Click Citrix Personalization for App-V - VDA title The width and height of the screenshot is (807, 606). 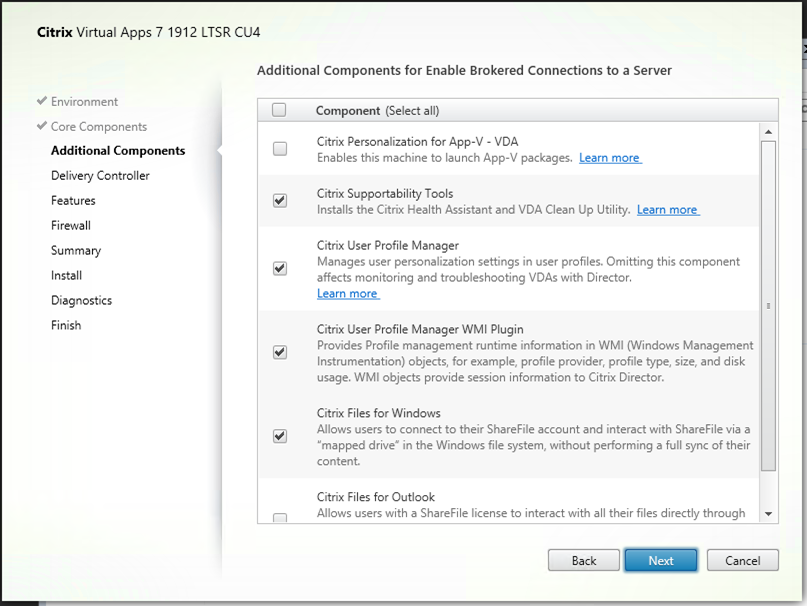(x=417, y=142)
